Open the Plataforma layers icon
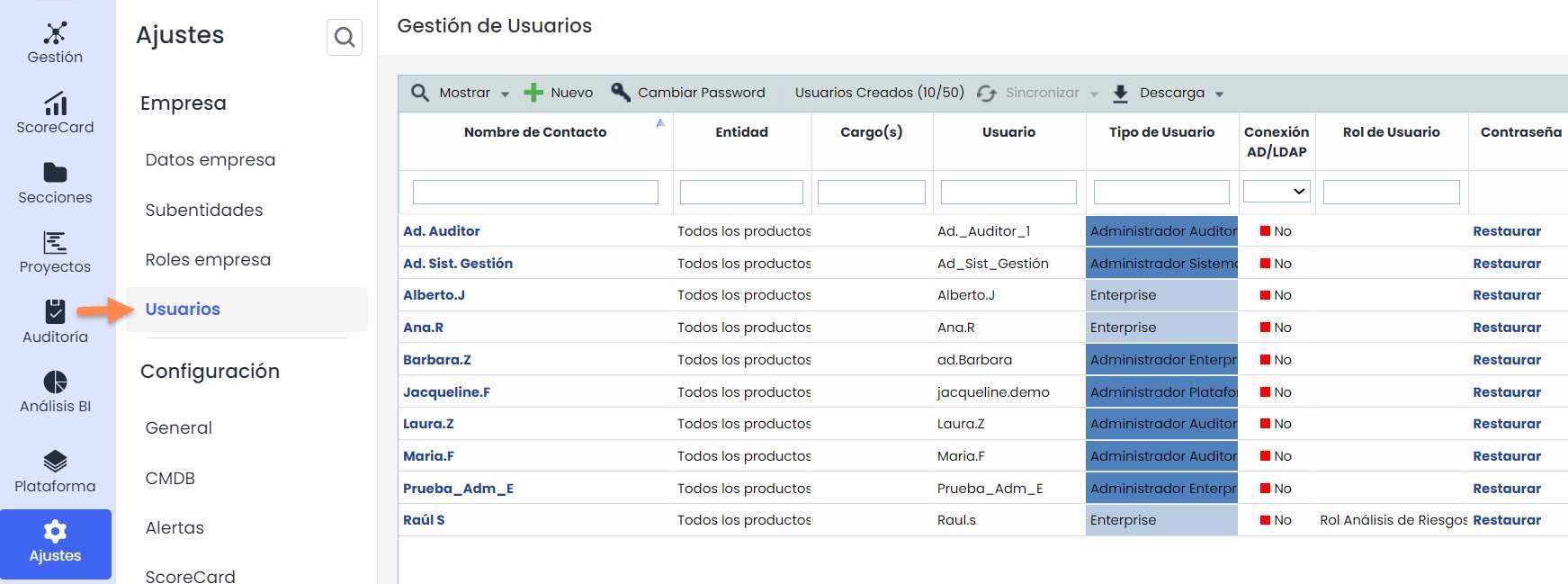Viewport: 1568px width, 584px height. pyautogui.click(x=55, y=462)
